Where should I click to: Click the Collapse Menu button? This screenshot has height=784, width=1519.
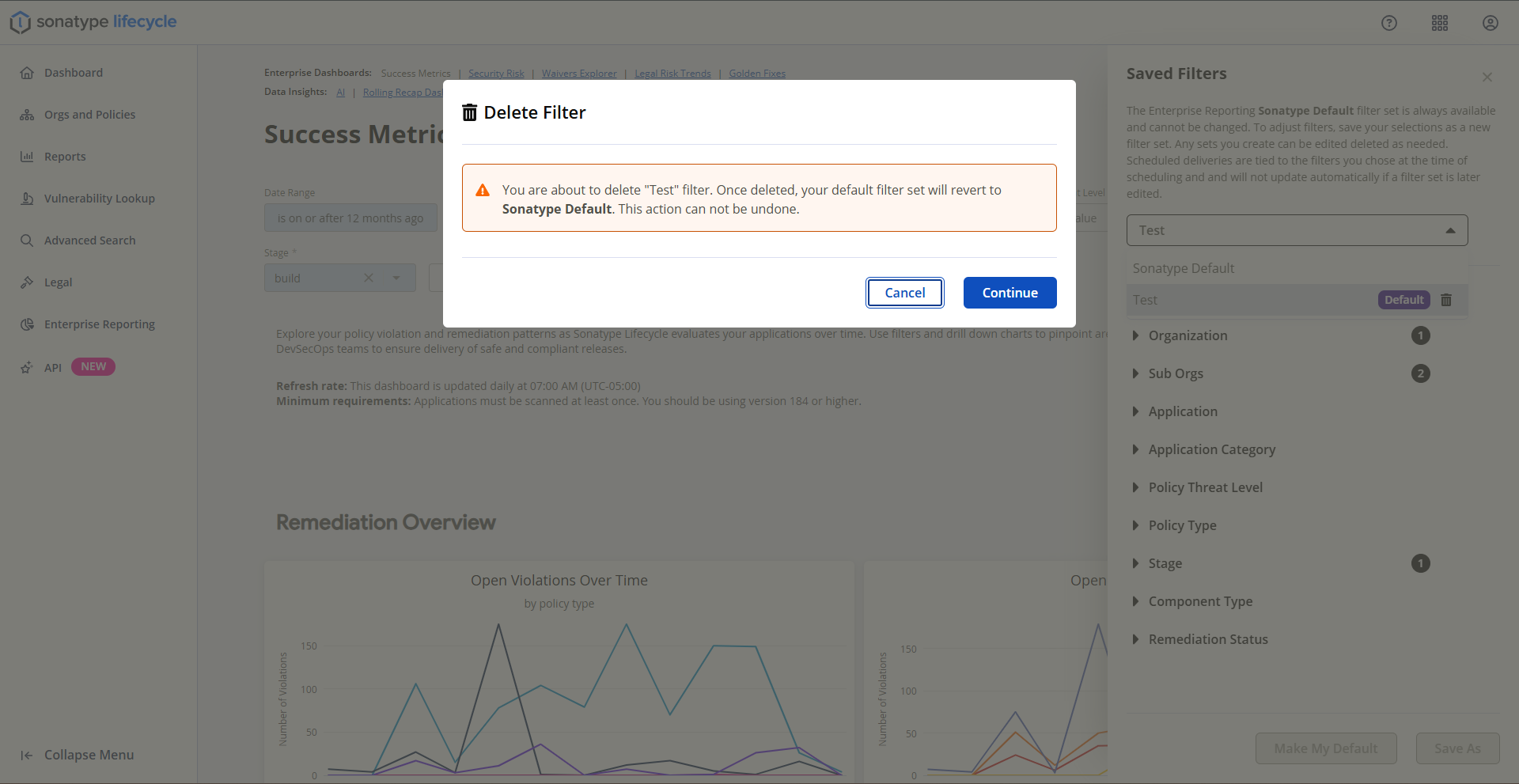[77, 755]
